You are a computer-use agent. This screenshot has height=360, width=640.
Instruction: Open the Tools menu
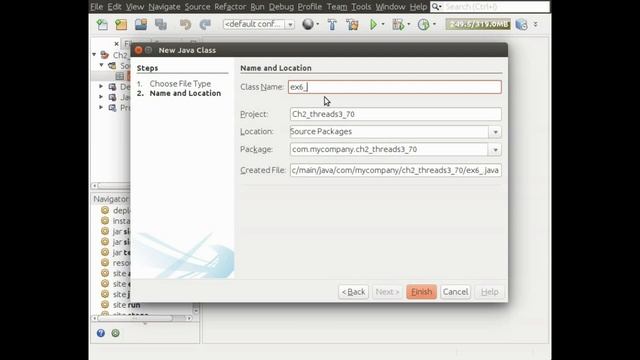(x=361, y=7)
